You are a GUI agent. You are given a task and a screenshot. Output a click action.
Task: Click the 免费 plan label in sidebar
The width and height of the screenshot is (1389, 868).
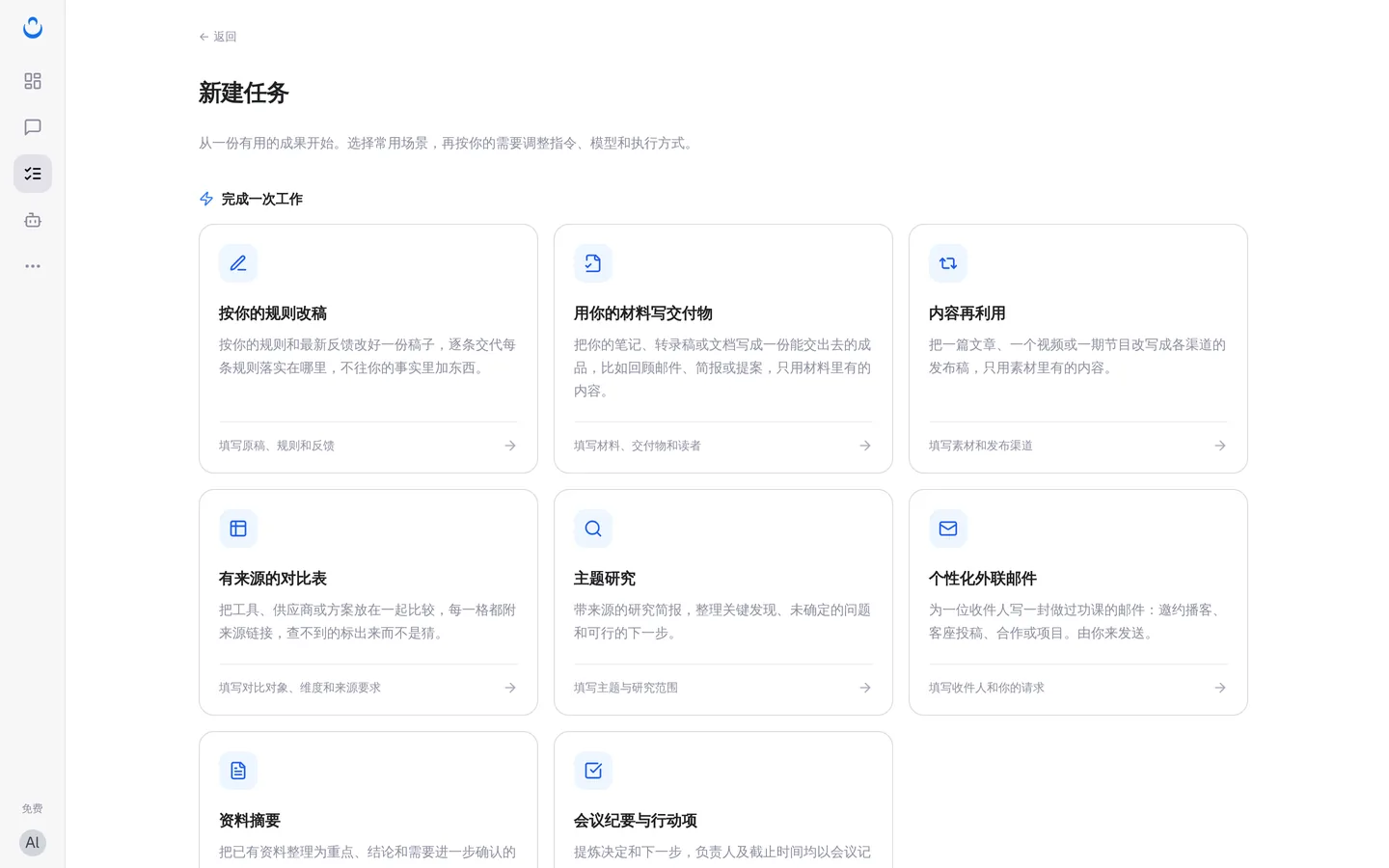[x=33, y=809]
